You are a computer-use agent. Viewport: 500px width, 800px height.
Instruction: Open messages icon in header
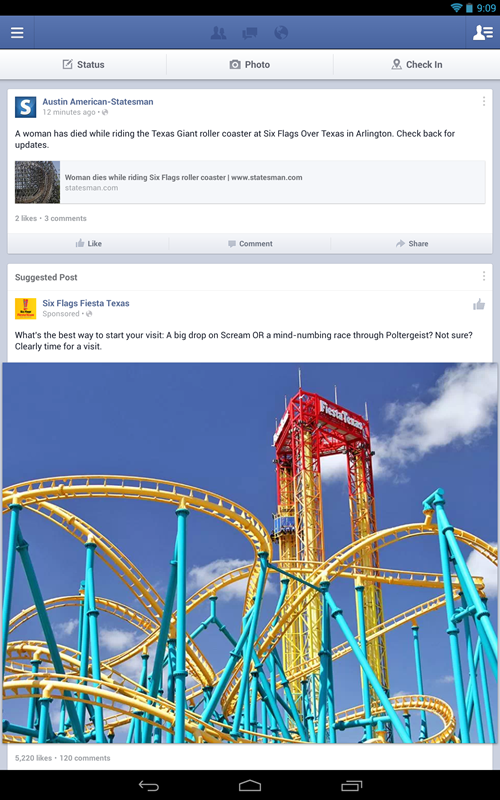click(249, 34)
